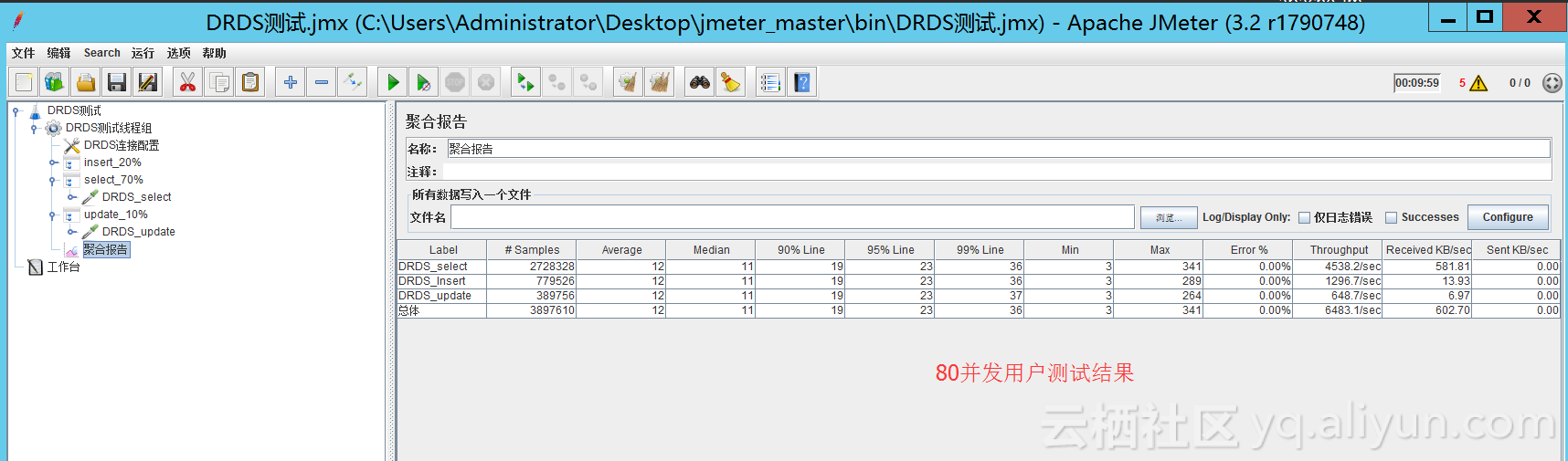Click the warning triangle log indicator
This screenshot has width=1568, height=461.
1478,83
